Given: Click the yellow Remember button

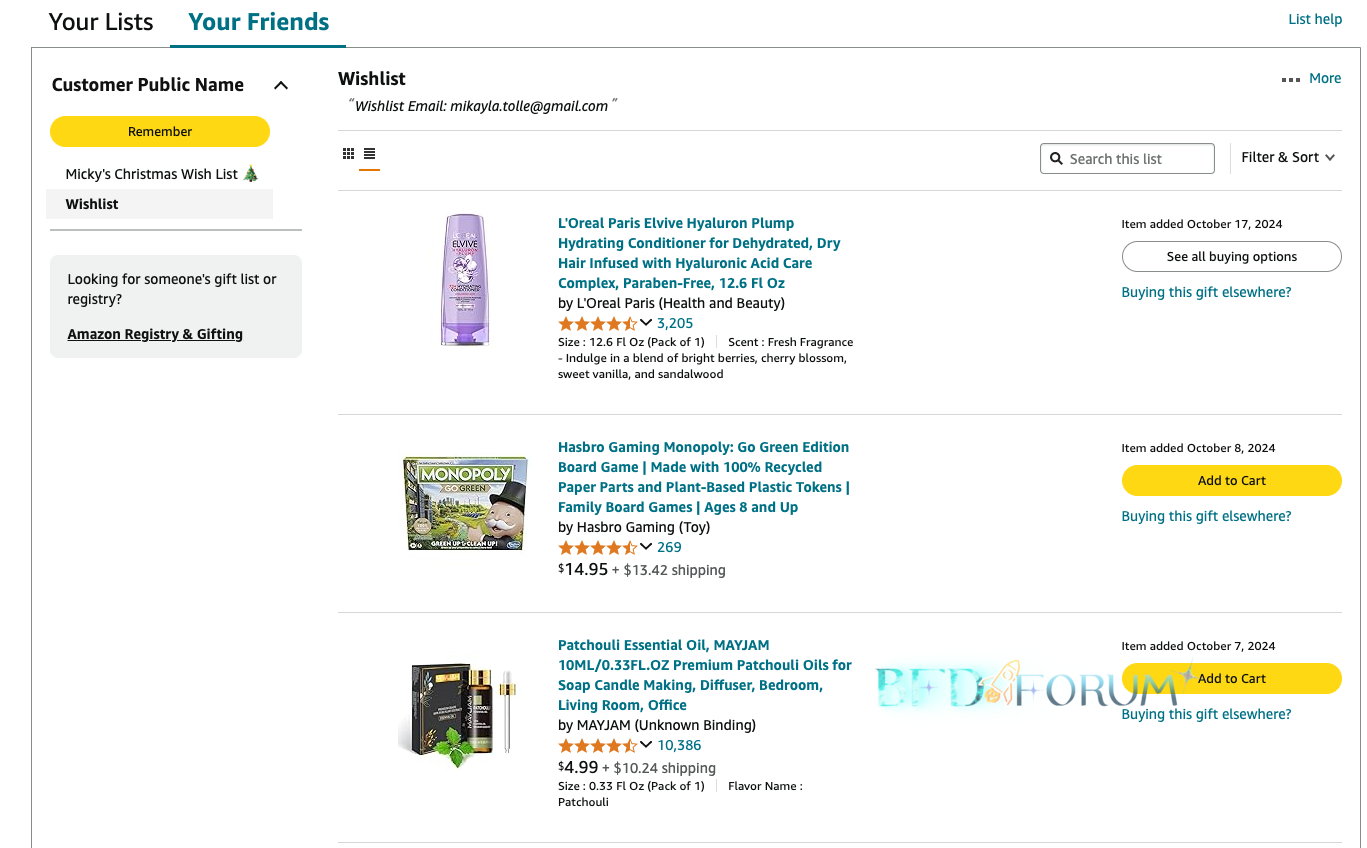Looking at the screenshot, I should coord(160,131).
